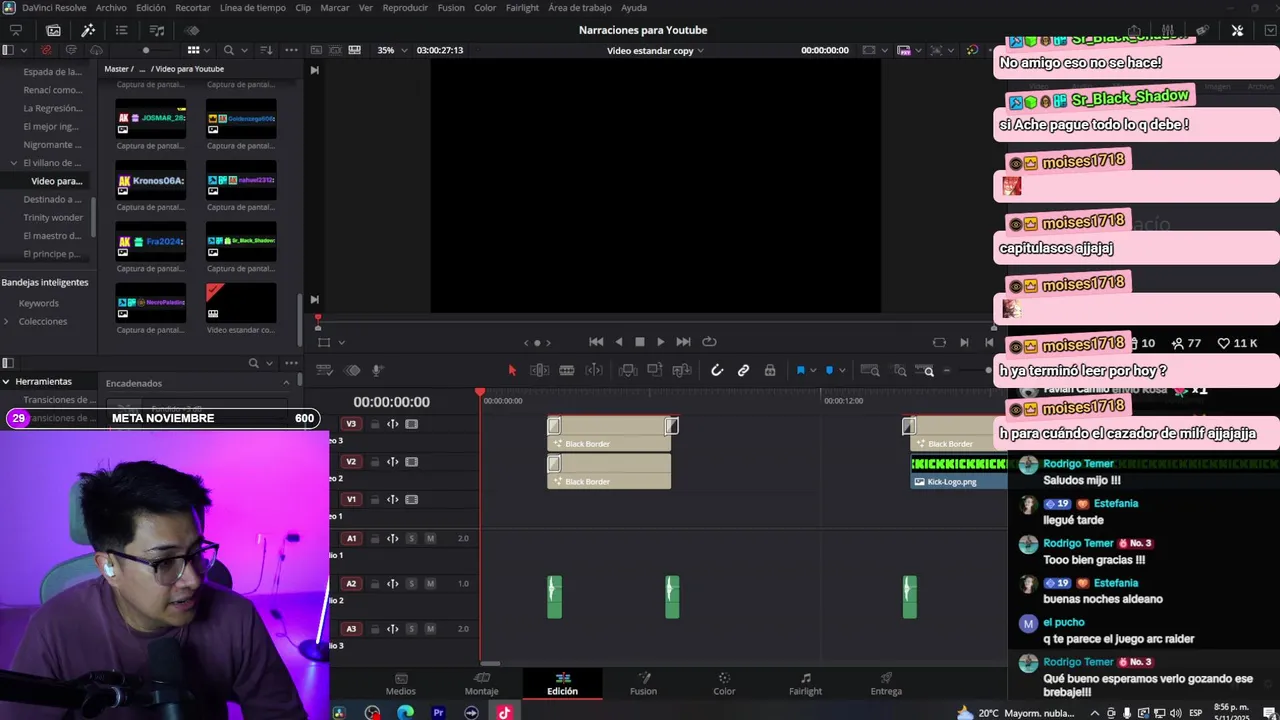
Task: Select the arrow Selection Mode tool
Action: [512, 370]
